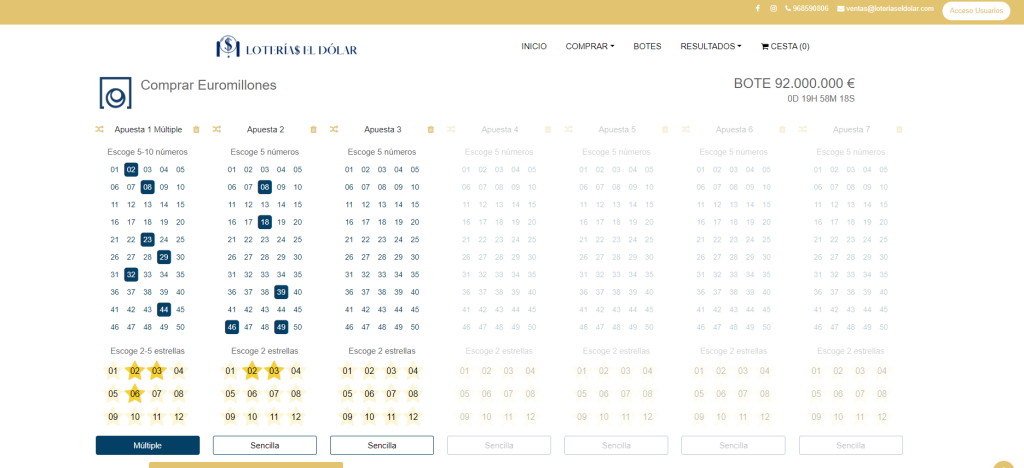Open the BOTES menu item
The image size is (1024, 468).
pos(647,46)
